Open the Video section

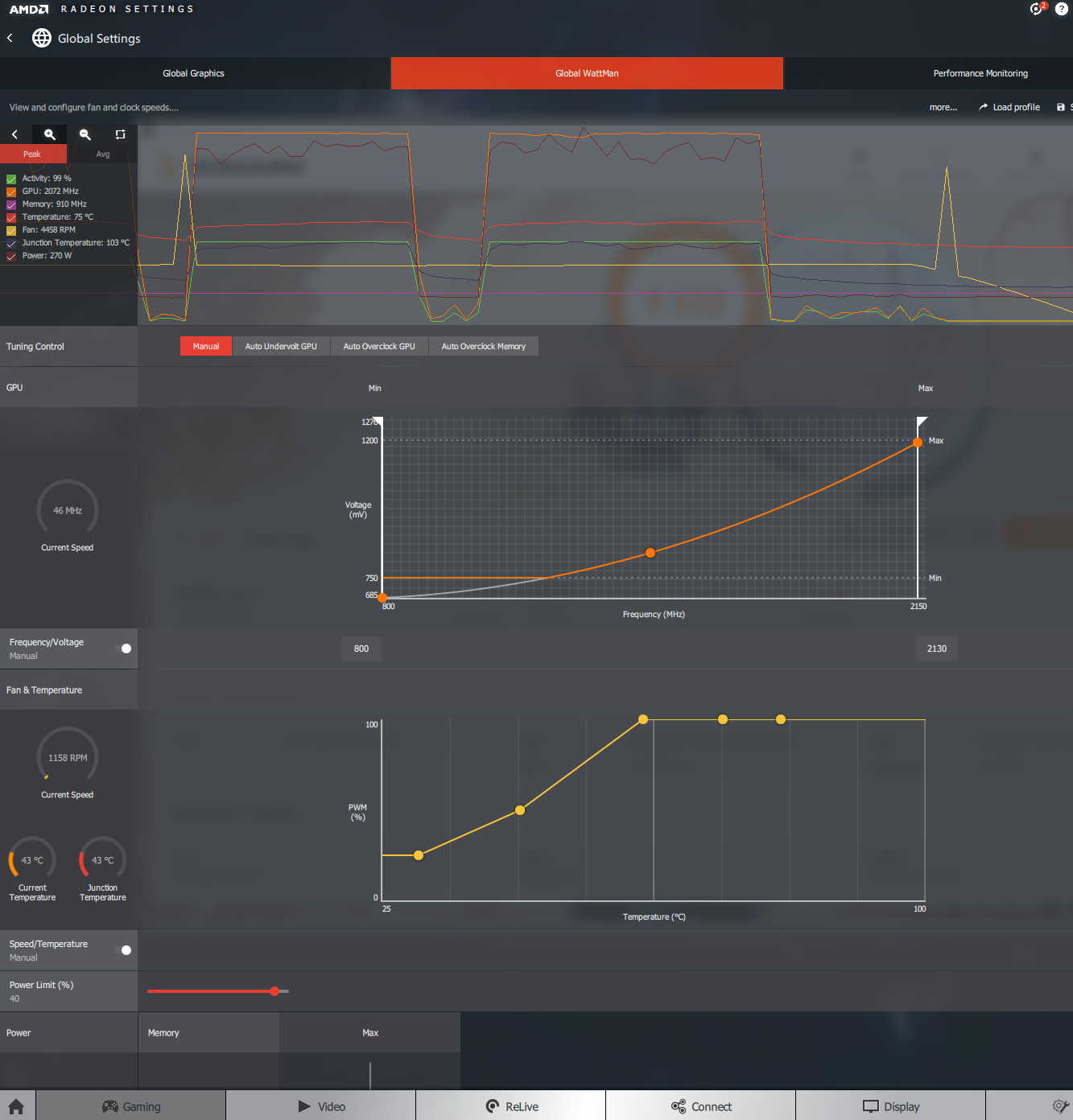click(321, 1106)
